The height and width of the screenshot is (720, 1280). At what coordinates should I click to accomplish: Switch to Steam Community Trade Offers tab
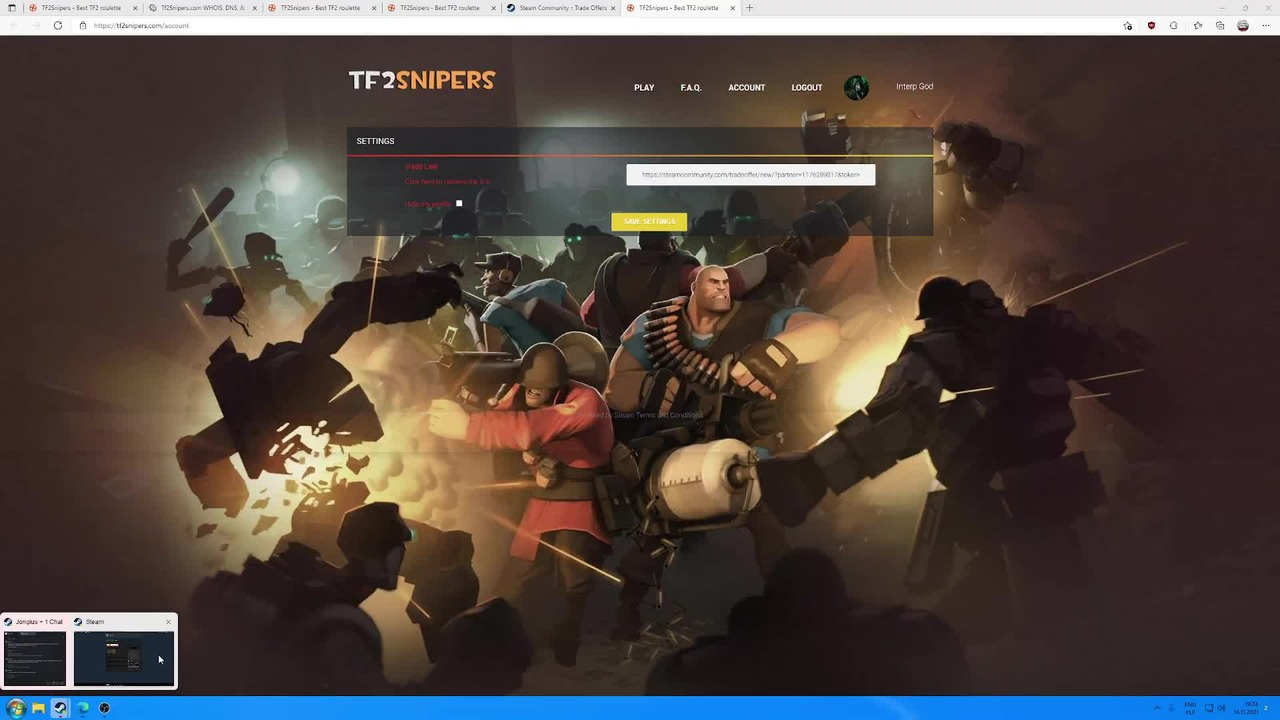pyautogui.click(x=561, y=8)
